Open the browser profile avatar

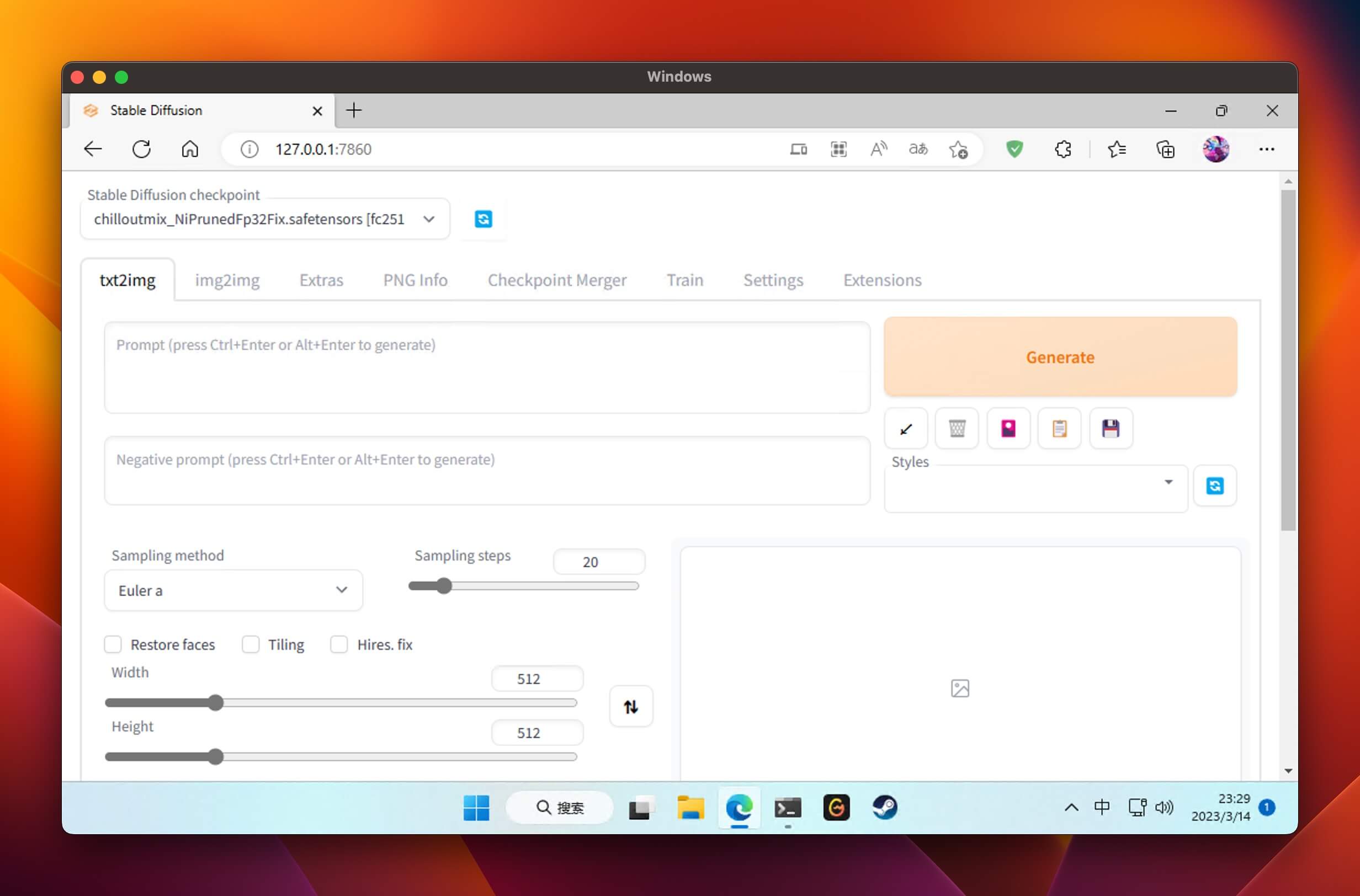click(1216, 149)
